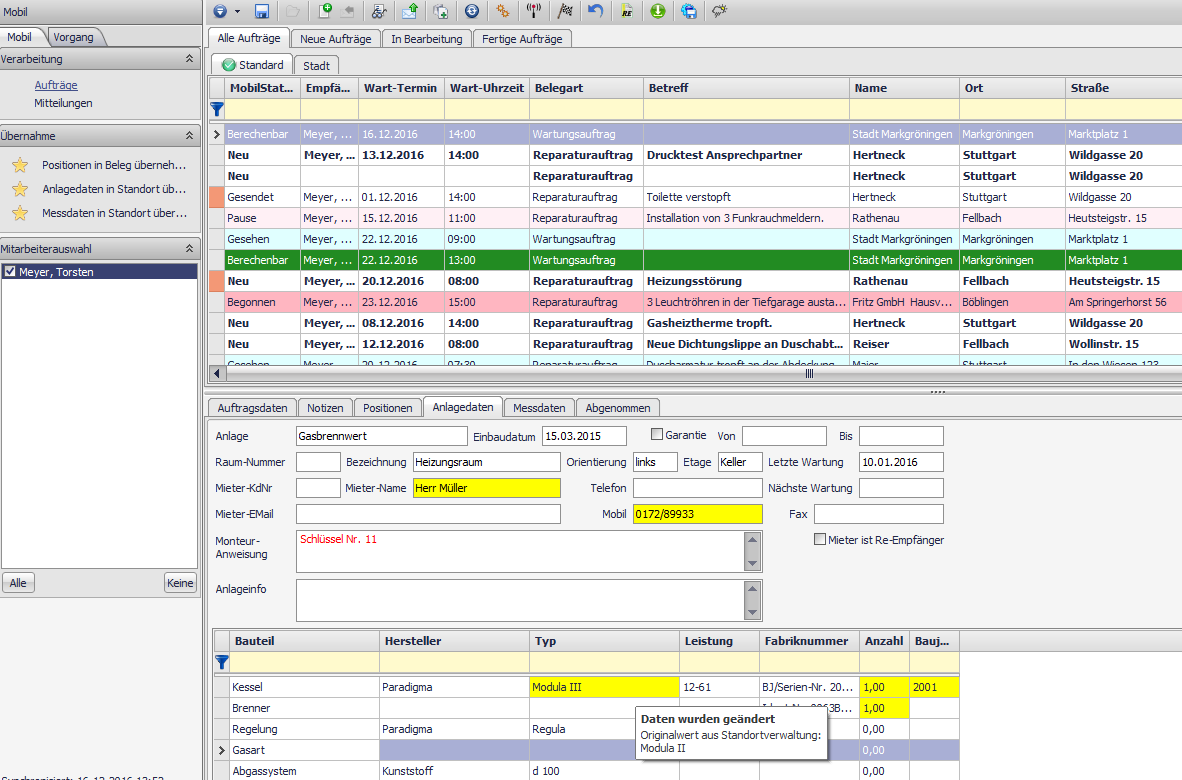Switch to the Messdaten tab
1182x780 pixels.
coord(539,408)
